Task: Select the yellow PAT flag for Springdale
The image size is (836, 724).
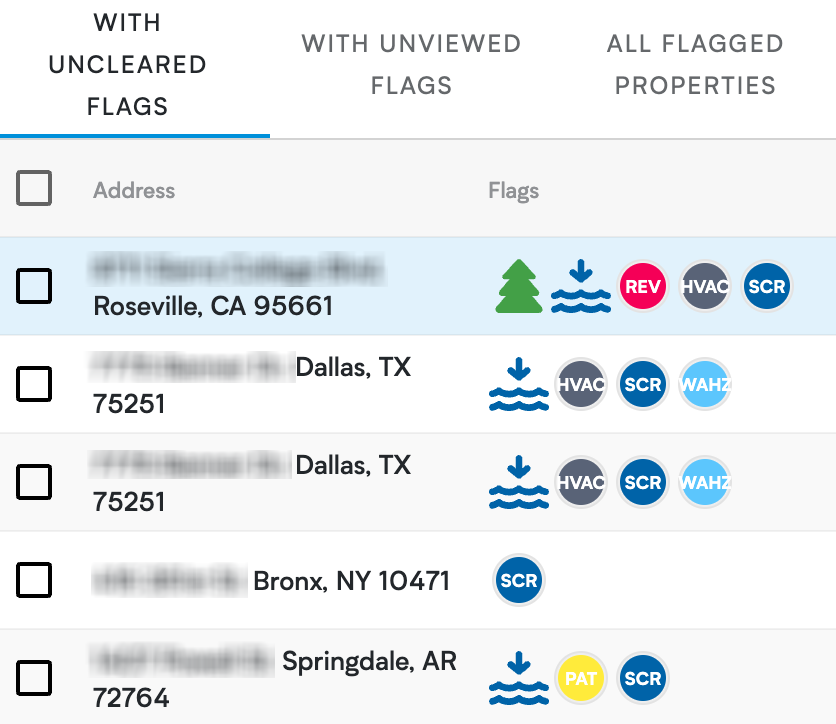Action: click(581, 678)
